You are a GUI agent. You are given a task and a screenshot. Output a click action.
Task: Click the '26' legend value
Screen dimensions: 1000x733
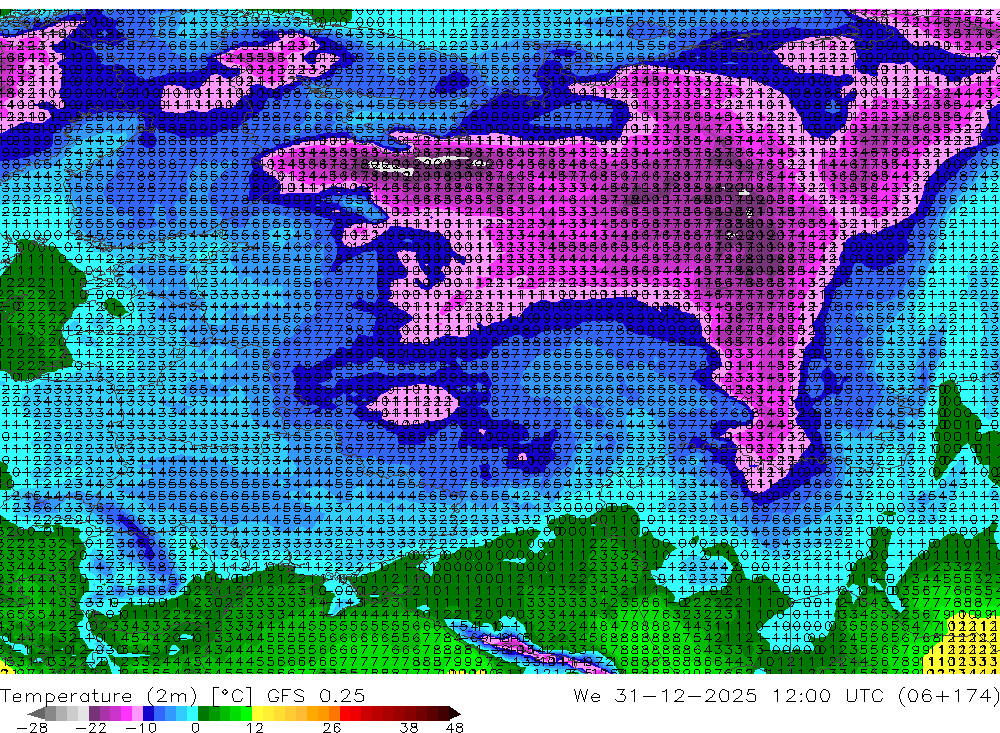(332, 727)
